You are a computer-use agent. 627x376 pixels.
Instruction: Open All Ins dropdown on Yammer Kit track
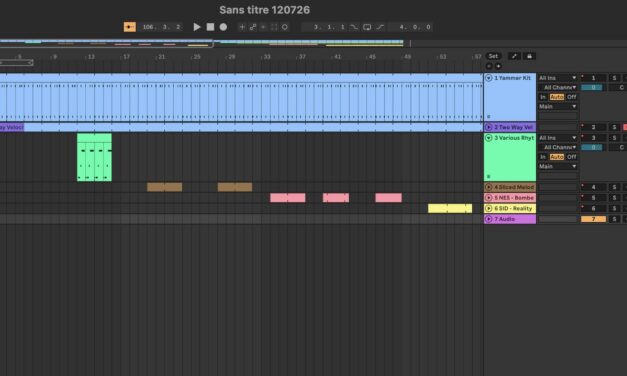click(x=557, y=78)
